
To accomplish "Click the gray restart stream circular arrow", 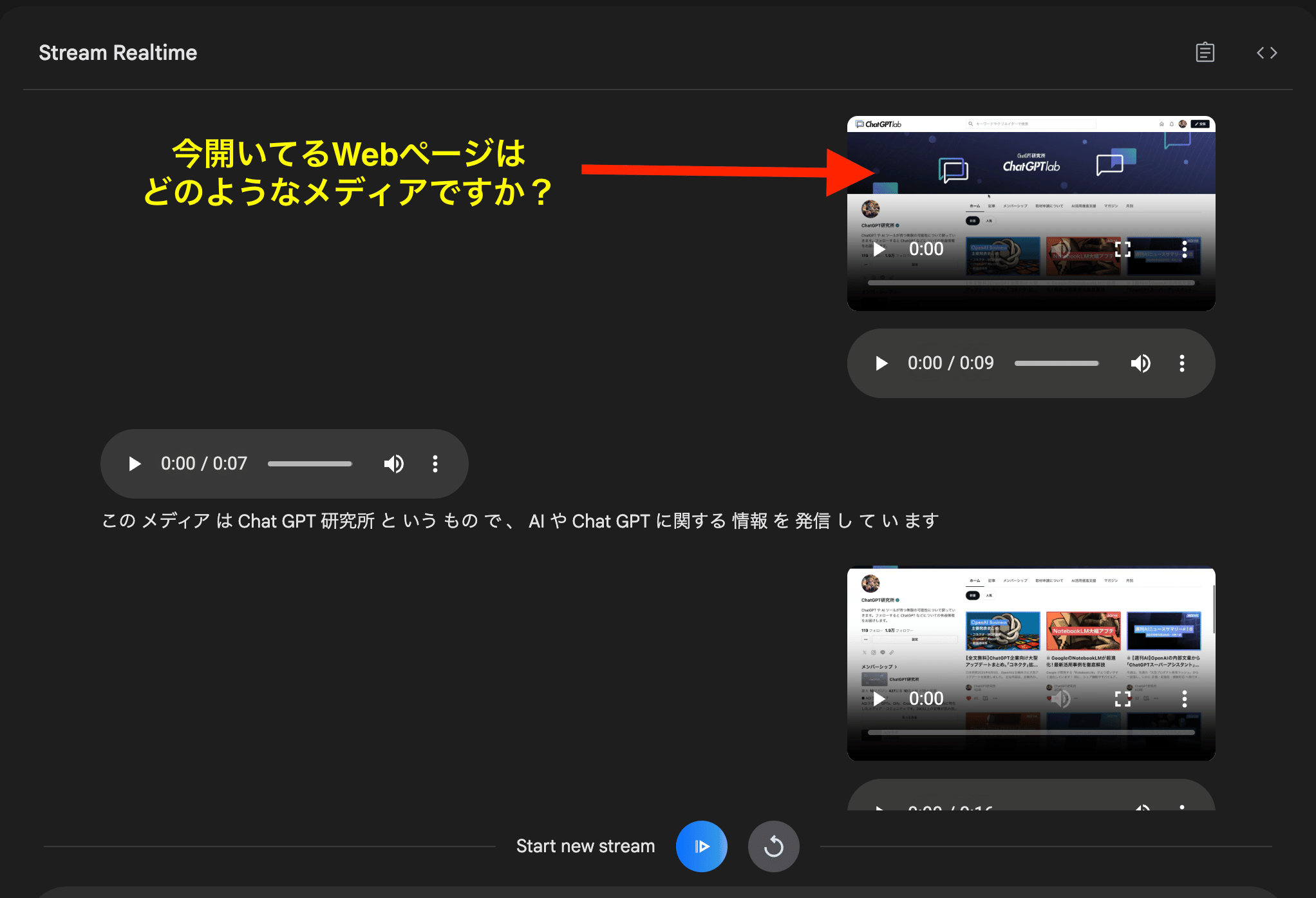I will (773, 846).
